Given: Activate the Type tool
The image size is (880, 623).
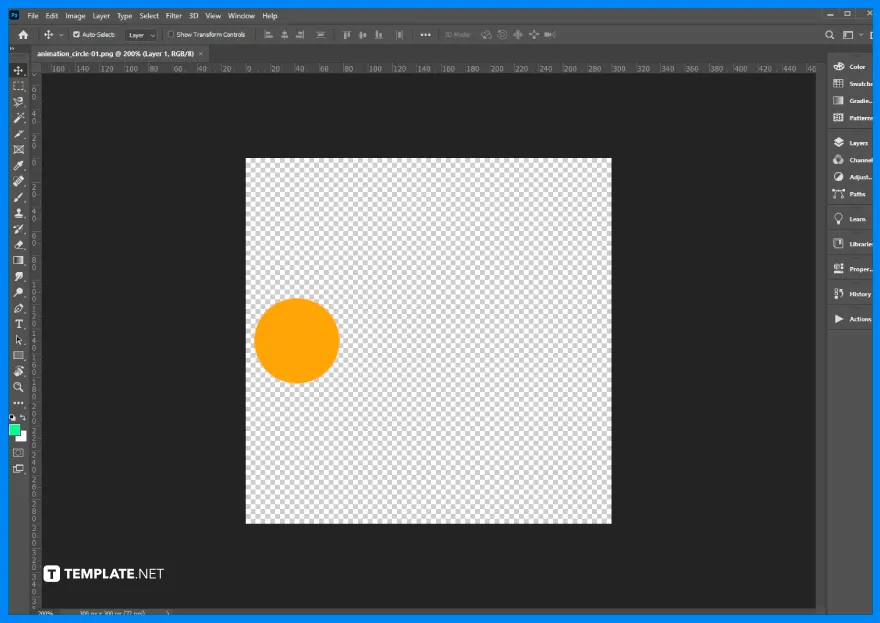Looking at the screenshot, I should pos(17,323).
